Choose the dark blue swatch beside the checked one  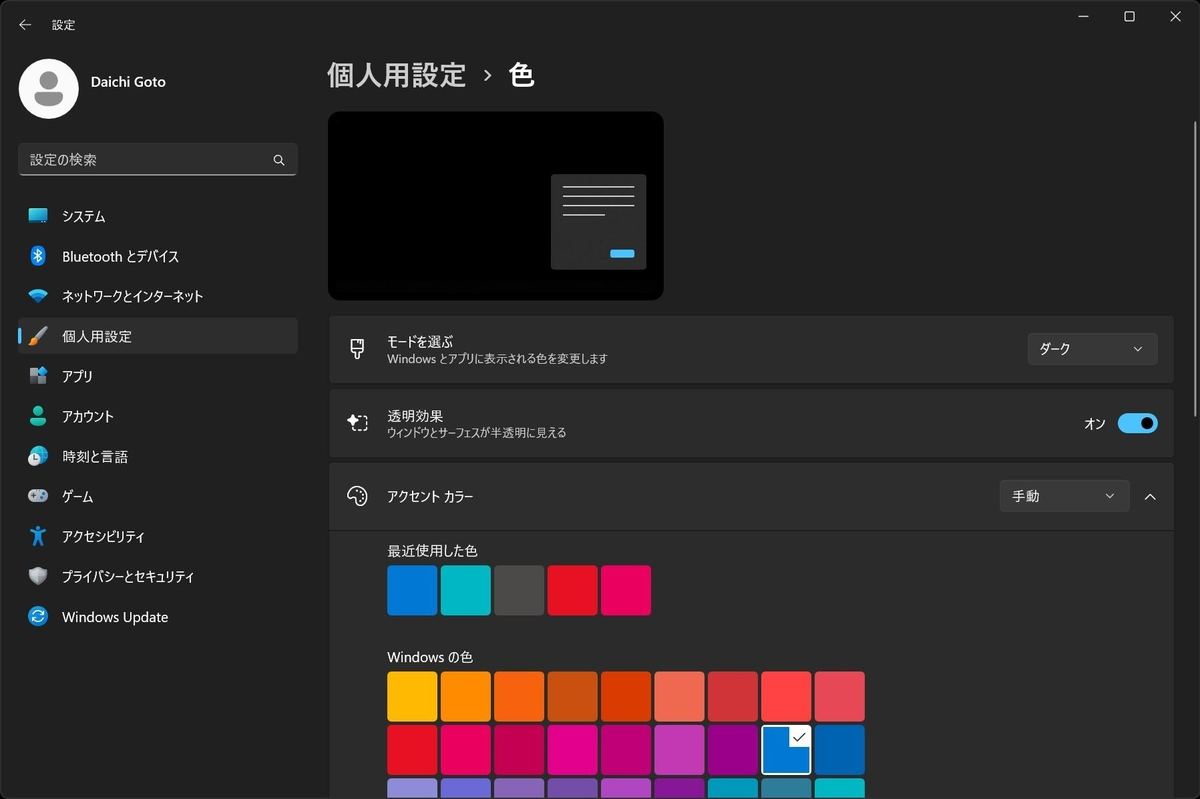pos(840,750)
